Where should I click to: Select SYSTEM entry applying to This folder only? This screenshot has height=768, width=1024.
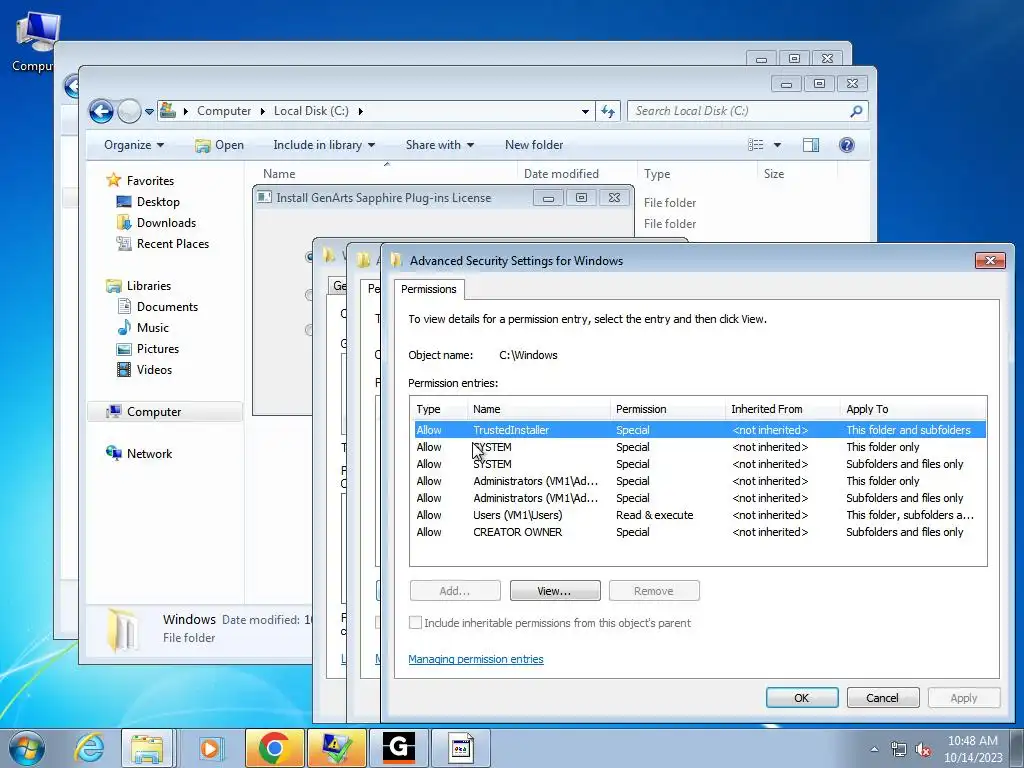(x=700, y=447)
